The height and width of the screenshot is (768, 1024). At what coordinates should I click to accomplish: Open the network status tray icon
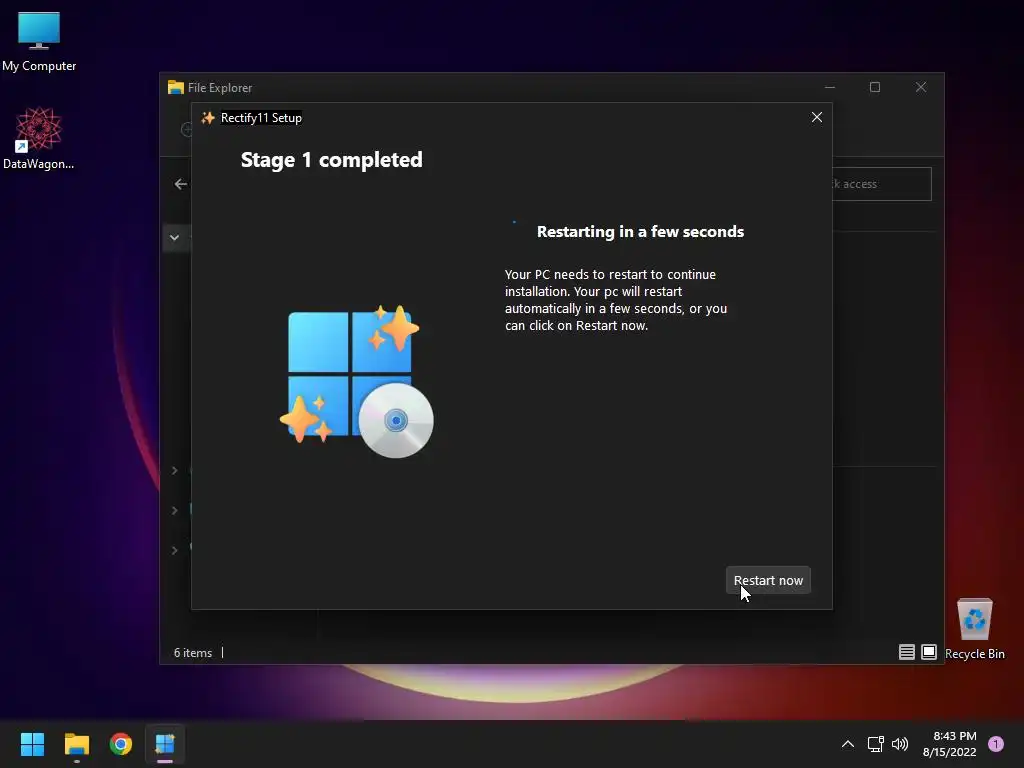(876, 744)
